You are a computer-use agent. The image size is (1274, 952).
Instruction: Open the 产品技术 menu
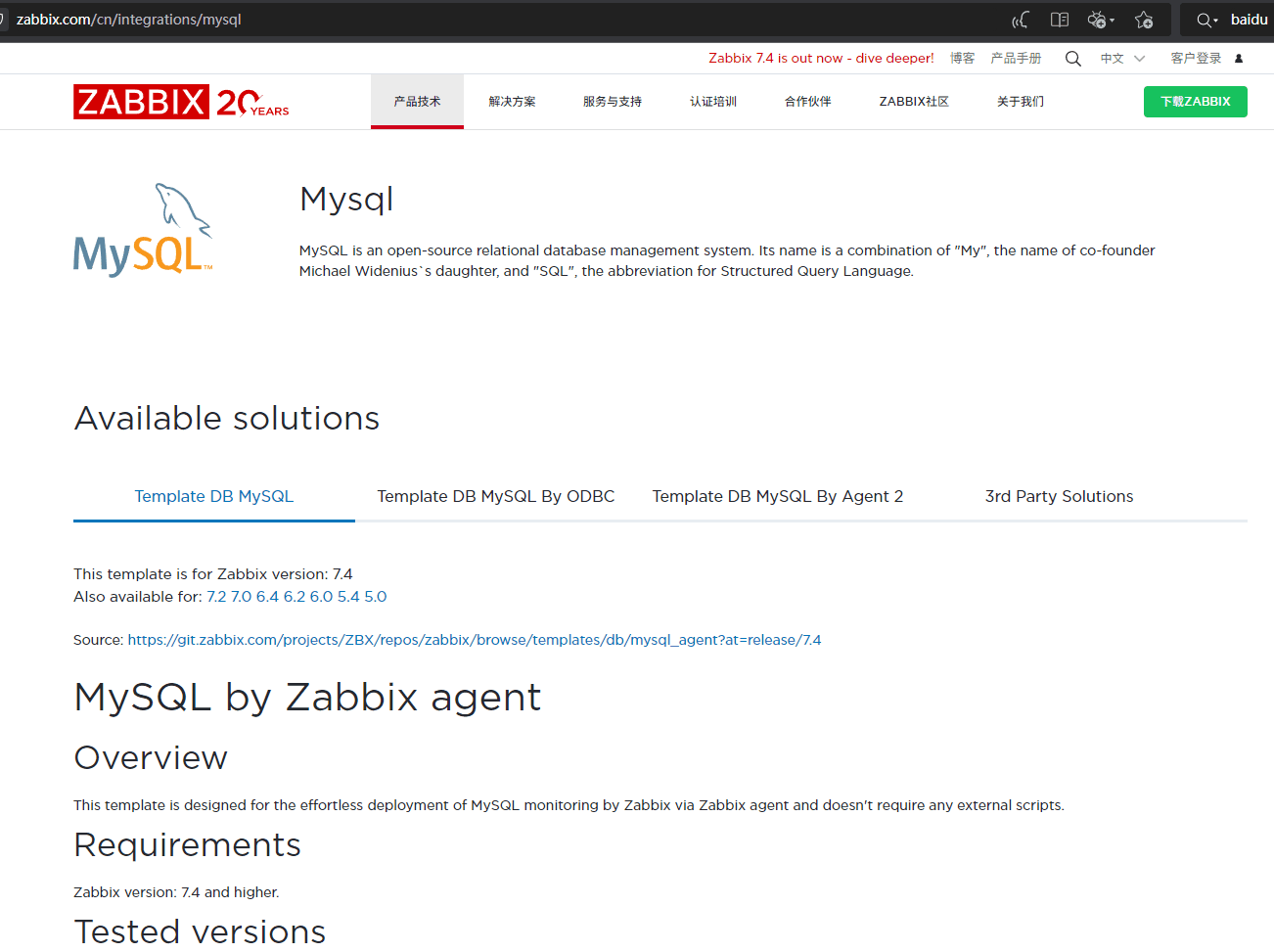pyautogui.click(x=417, y=102)
